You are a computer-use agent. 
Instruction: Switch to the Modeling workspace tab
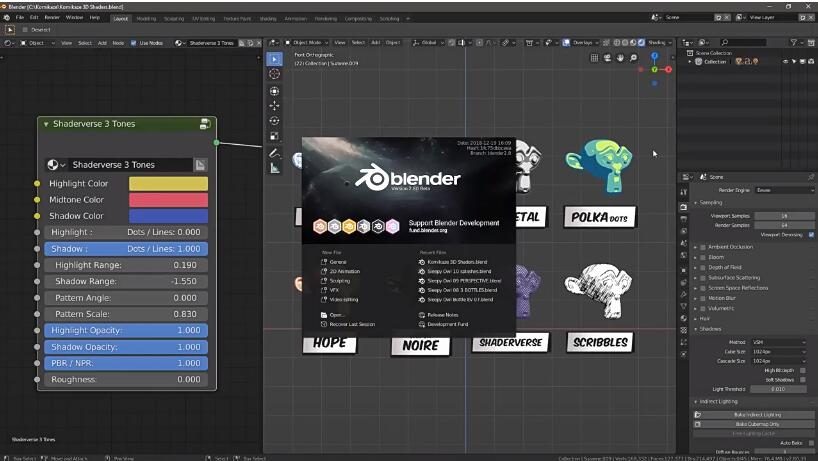[146, 19]
